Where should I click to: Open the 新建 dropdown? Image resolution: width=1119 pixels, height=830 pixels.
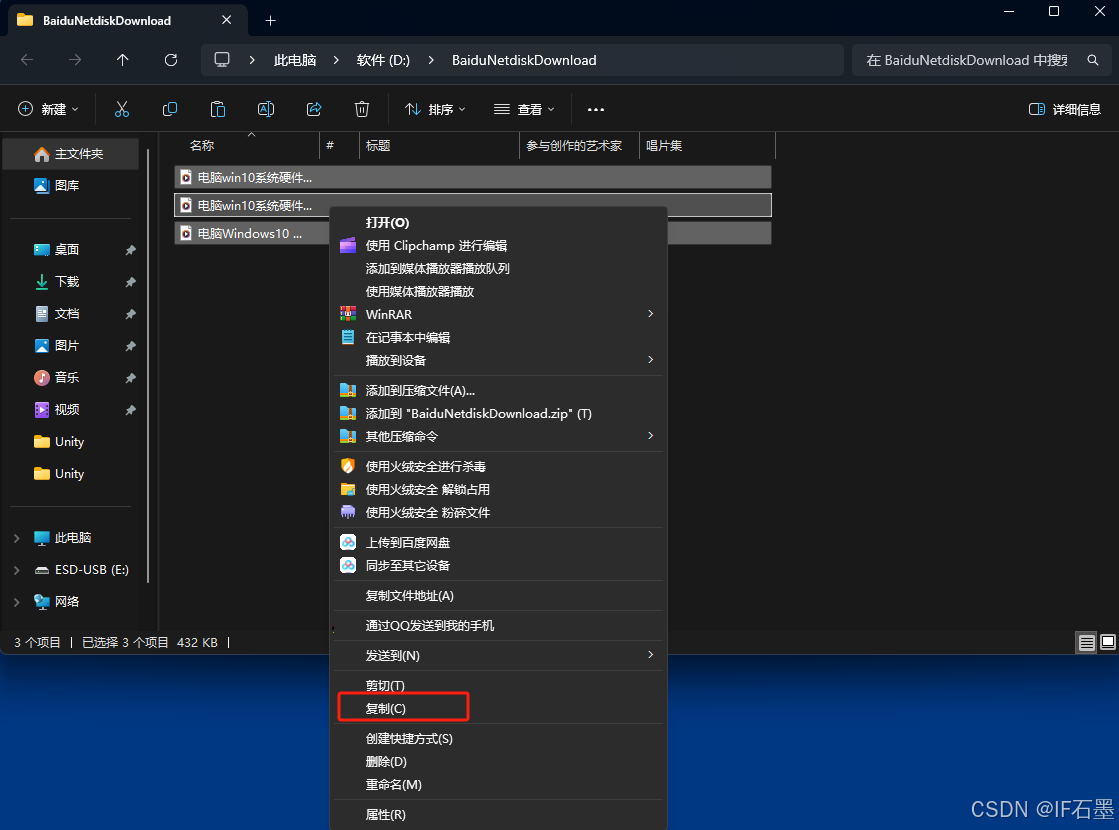47,109
